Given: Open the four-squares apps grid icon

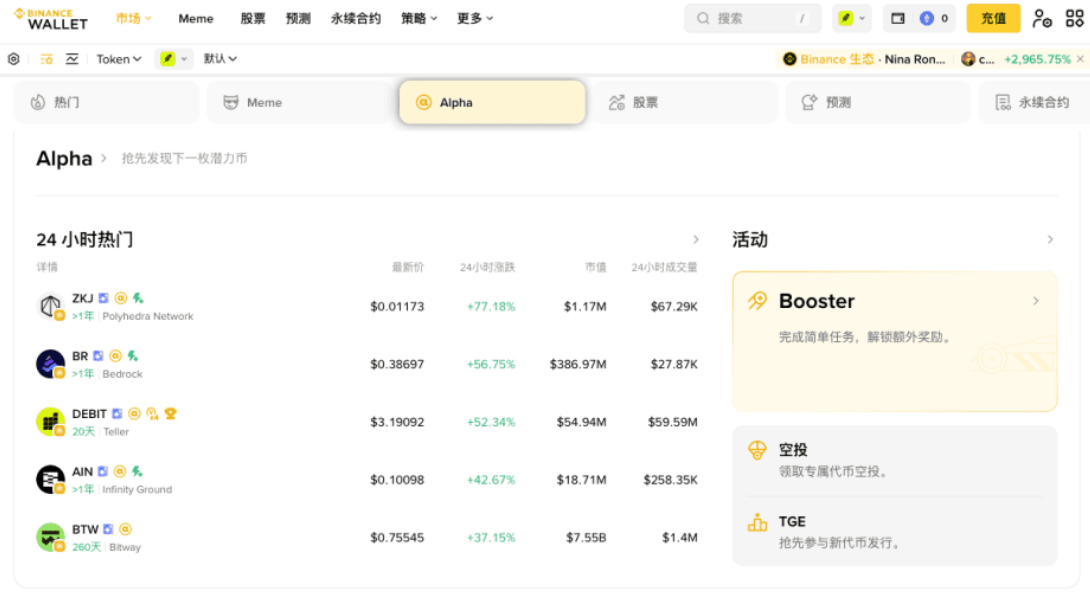Looking at the screenshot, I should [1075, 19].
